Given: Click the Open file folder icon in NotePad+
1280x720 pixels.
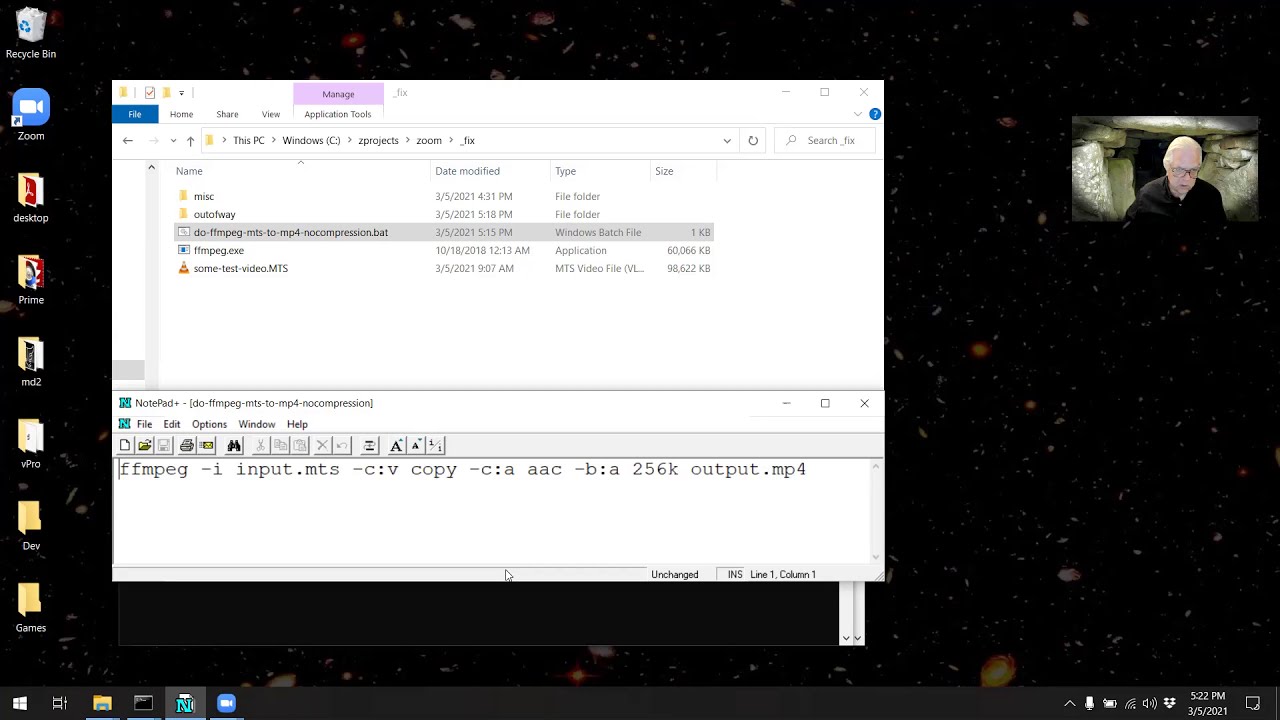Looking at the screenshot, I should pyautogui.click(x=145, y=445).
